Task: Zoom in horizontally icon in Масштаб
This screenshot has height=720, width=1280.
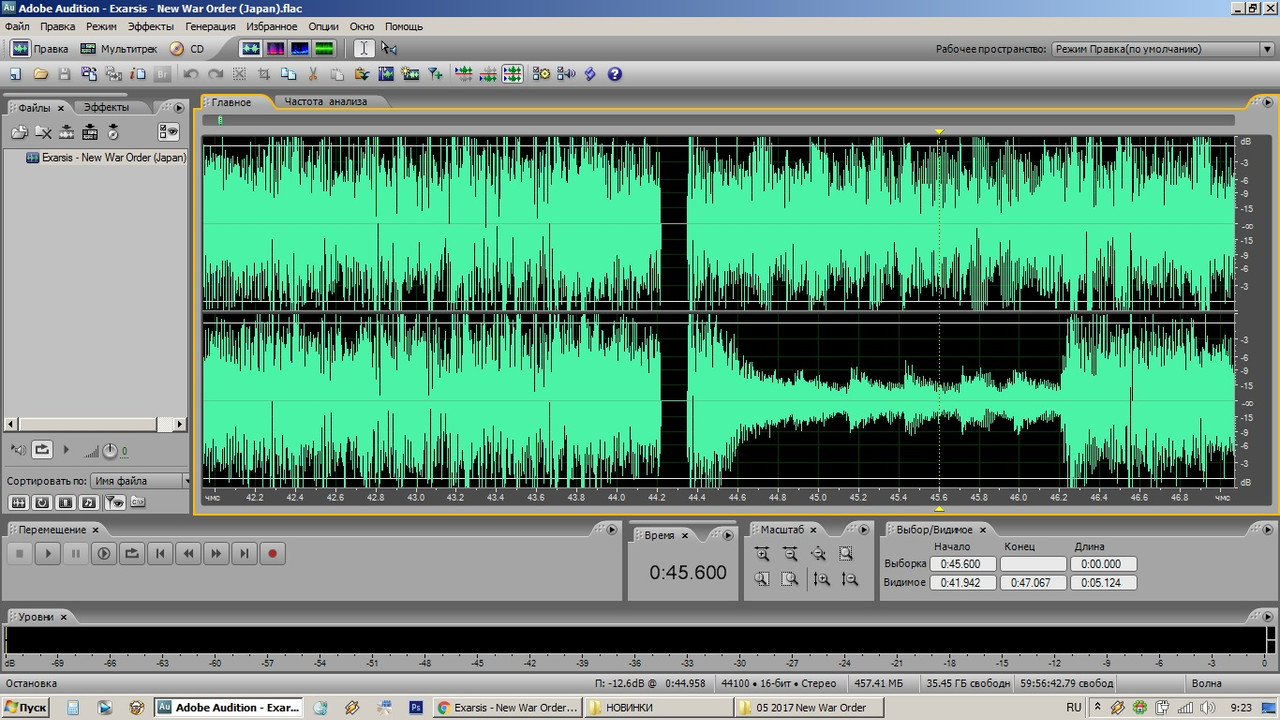Action: (762, 554)
